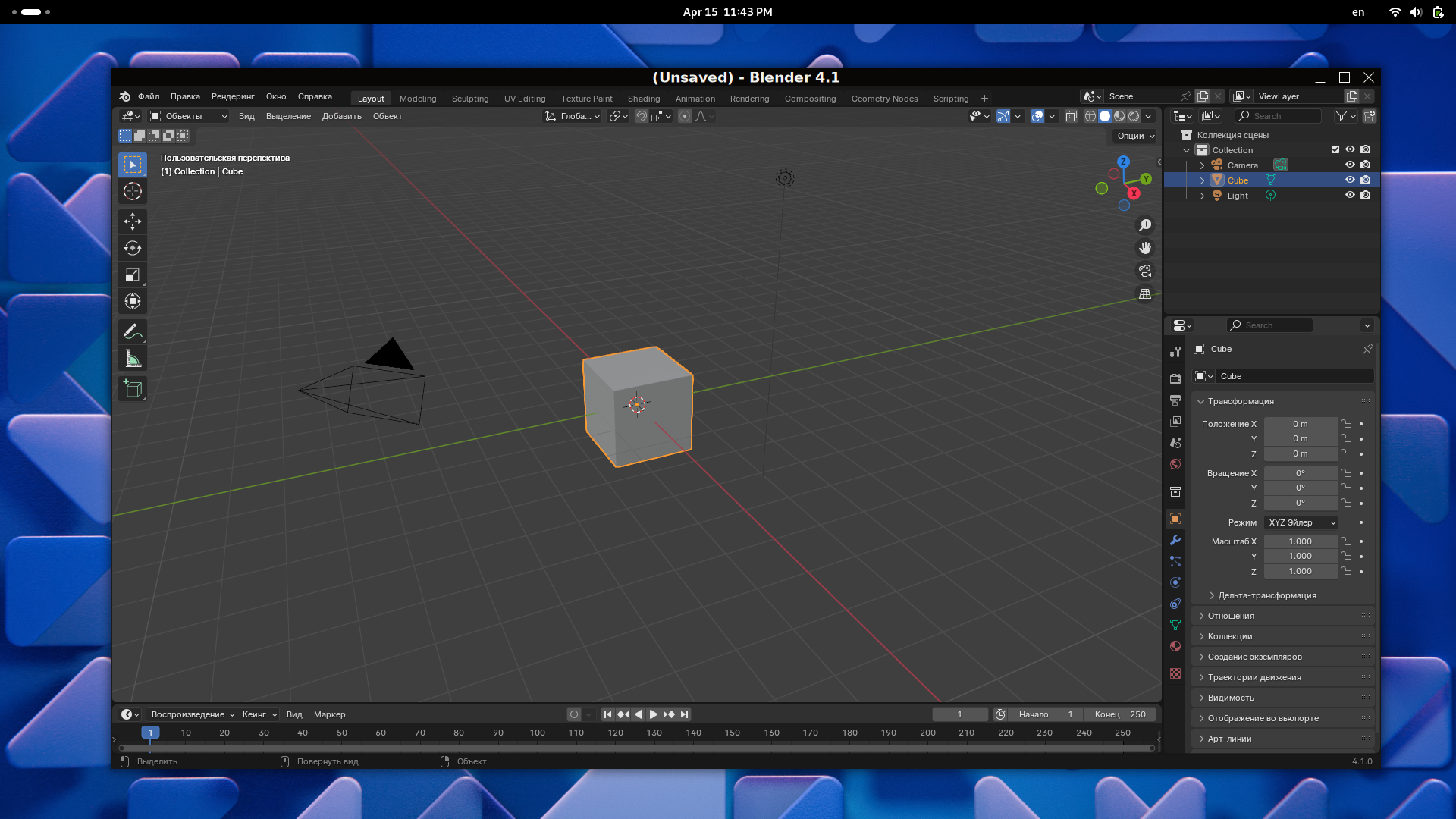The height and width of the screenshot is (819, 1456).
Task: Toggle snapping magnet
Action: pyautogui.click(x=642, y=116)
